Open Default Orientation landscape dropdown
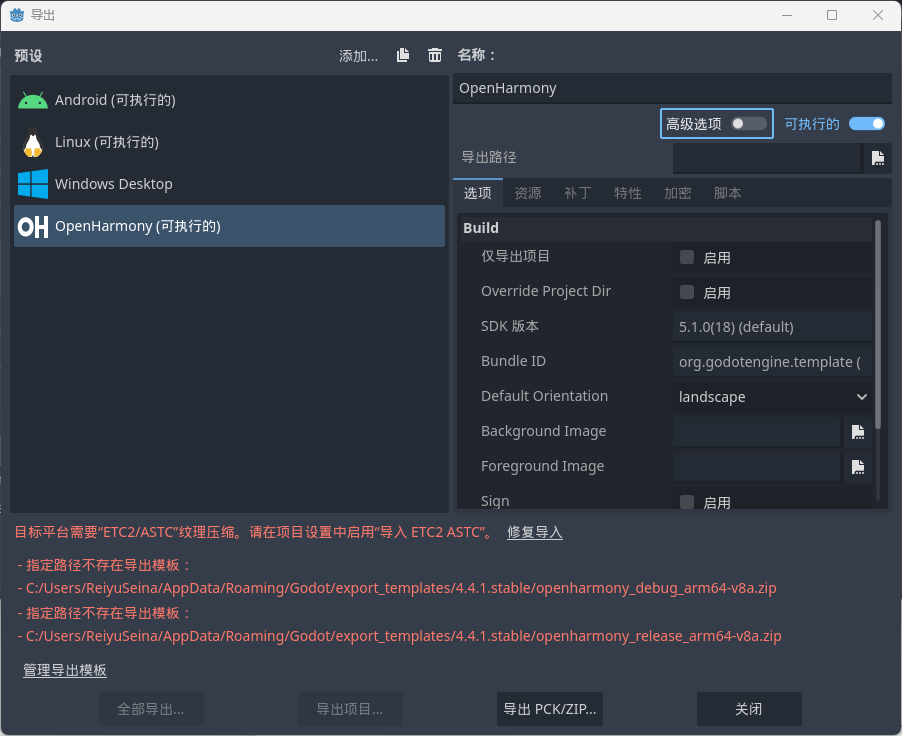 click(x=772, y=397)
